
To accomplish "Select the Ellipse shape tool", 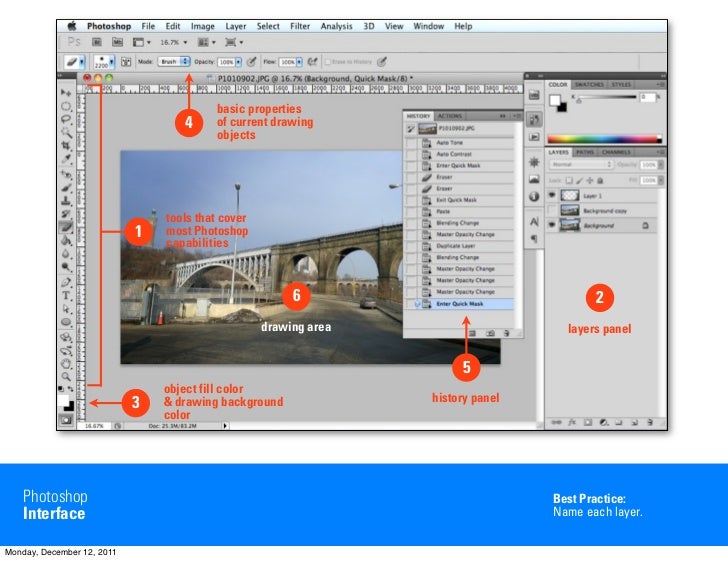I will [x=66, y=322].
